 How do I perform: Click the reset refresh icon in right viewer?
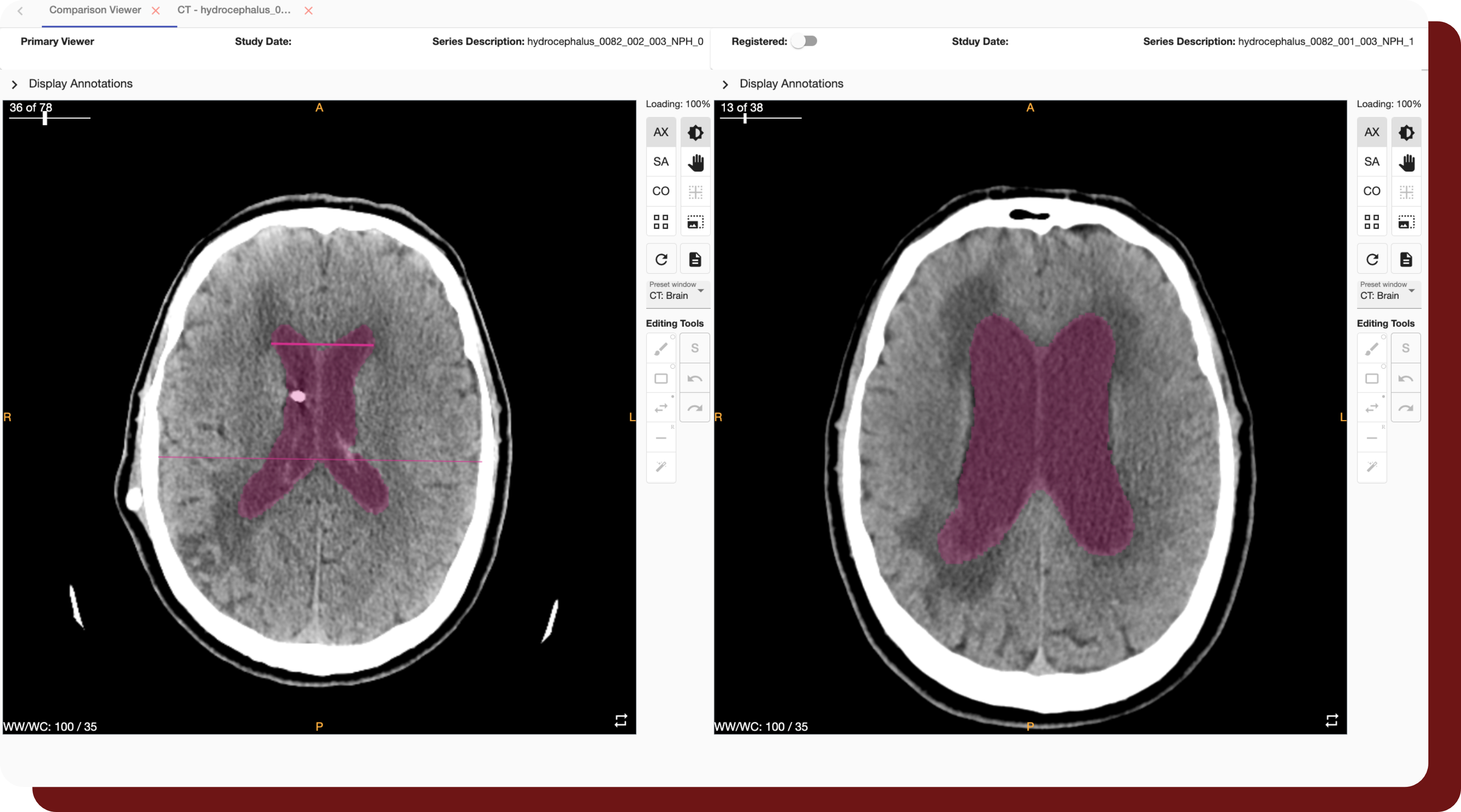pyautogui.click(x=1372, y=259)
